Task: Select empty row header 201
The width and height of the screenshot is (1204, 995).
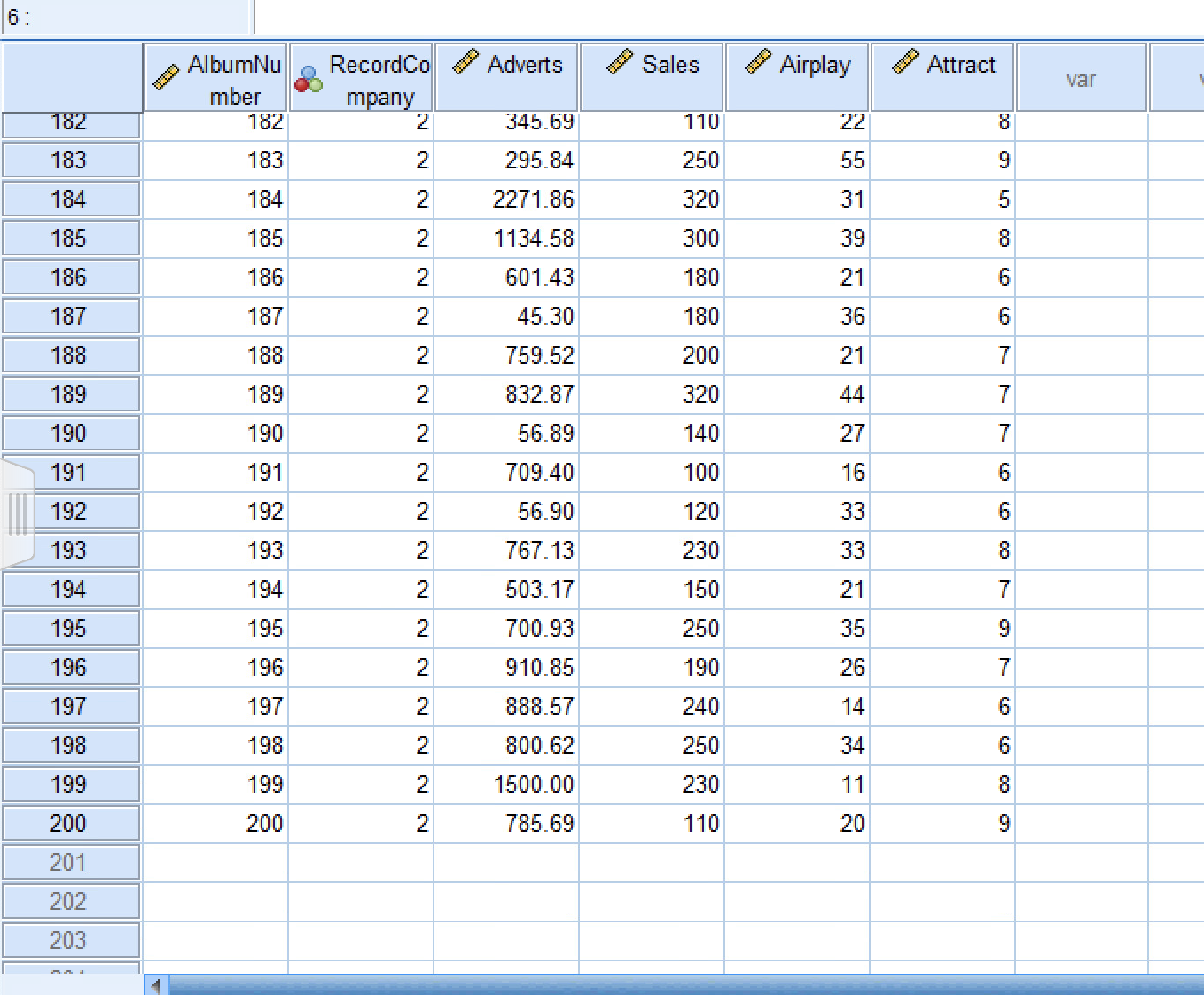Action: click(x=71, y=863)
